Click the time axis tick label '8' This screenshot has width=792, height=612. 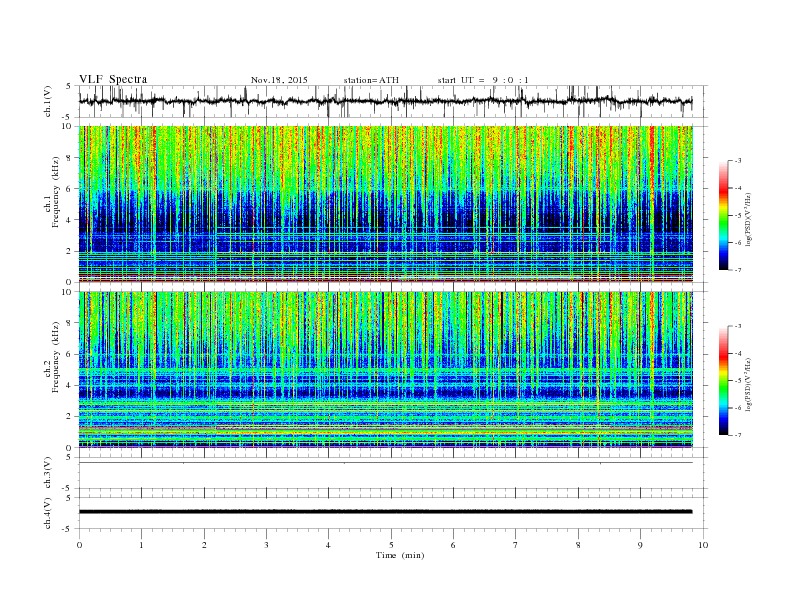pyautogui.click(x=578, y=545)
